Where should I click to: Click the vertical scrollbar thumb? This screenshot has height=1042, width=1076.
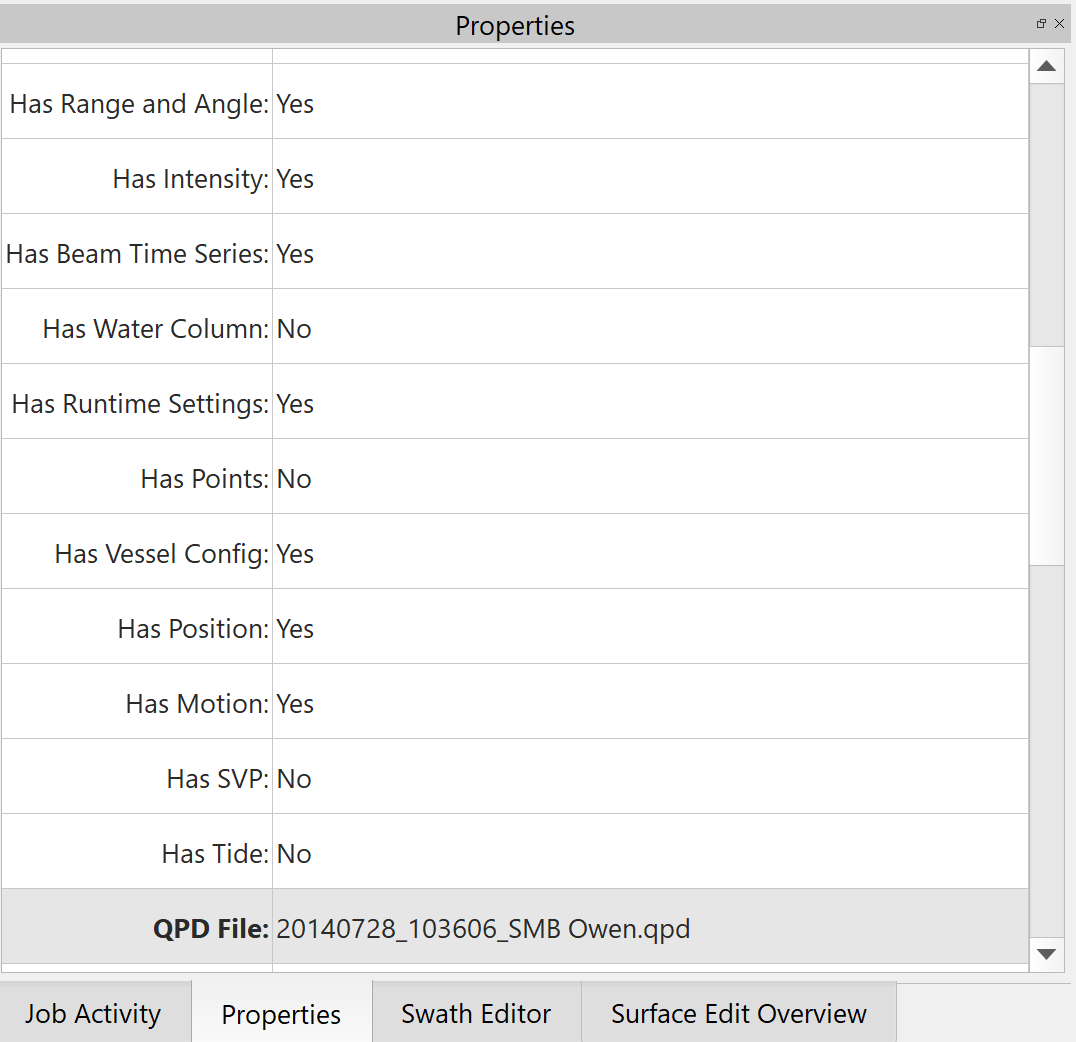[x=1046, y=455]
